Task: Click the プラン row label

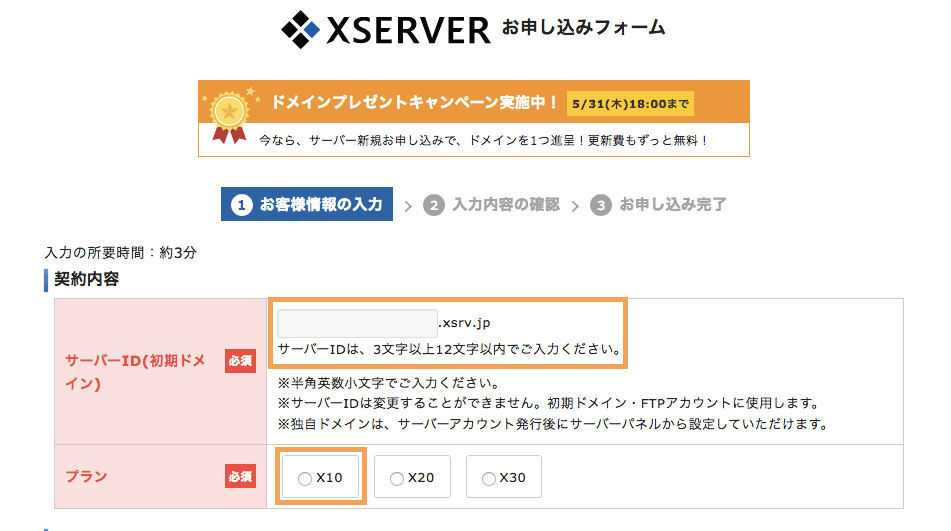Action: click(x=86, y=476)
